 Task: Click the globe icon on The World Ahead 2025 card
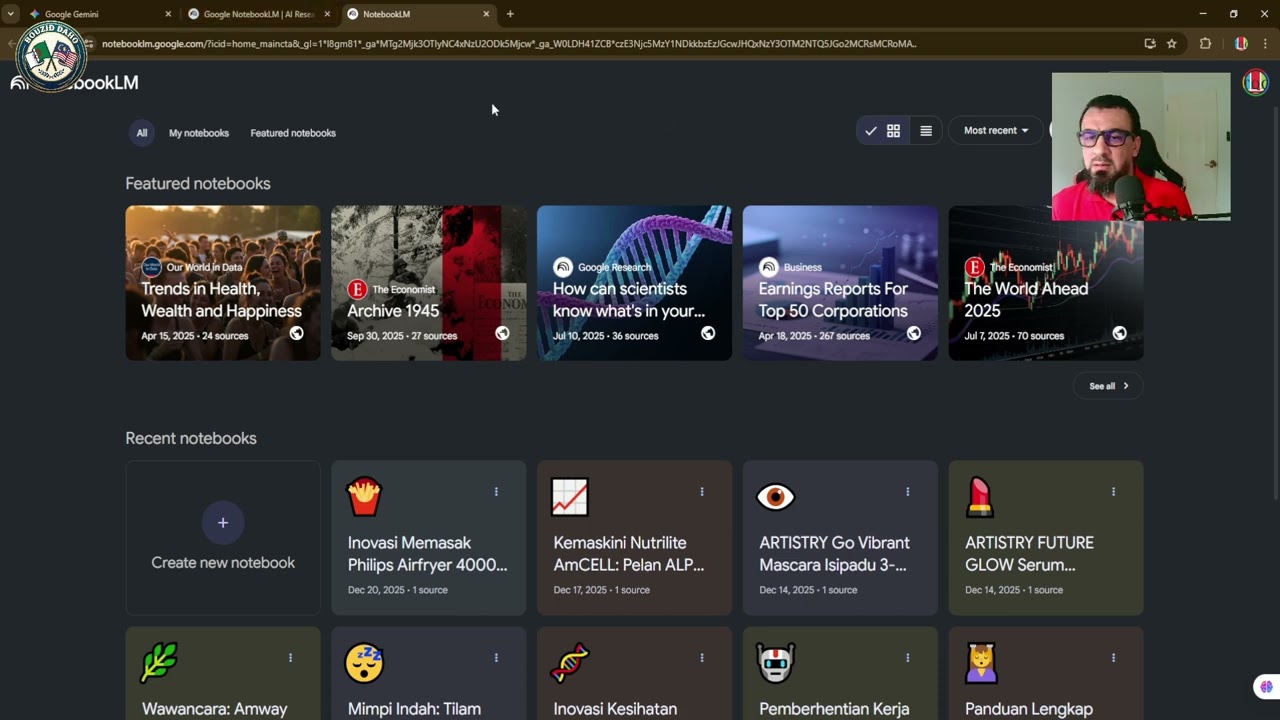(1120, 334)
